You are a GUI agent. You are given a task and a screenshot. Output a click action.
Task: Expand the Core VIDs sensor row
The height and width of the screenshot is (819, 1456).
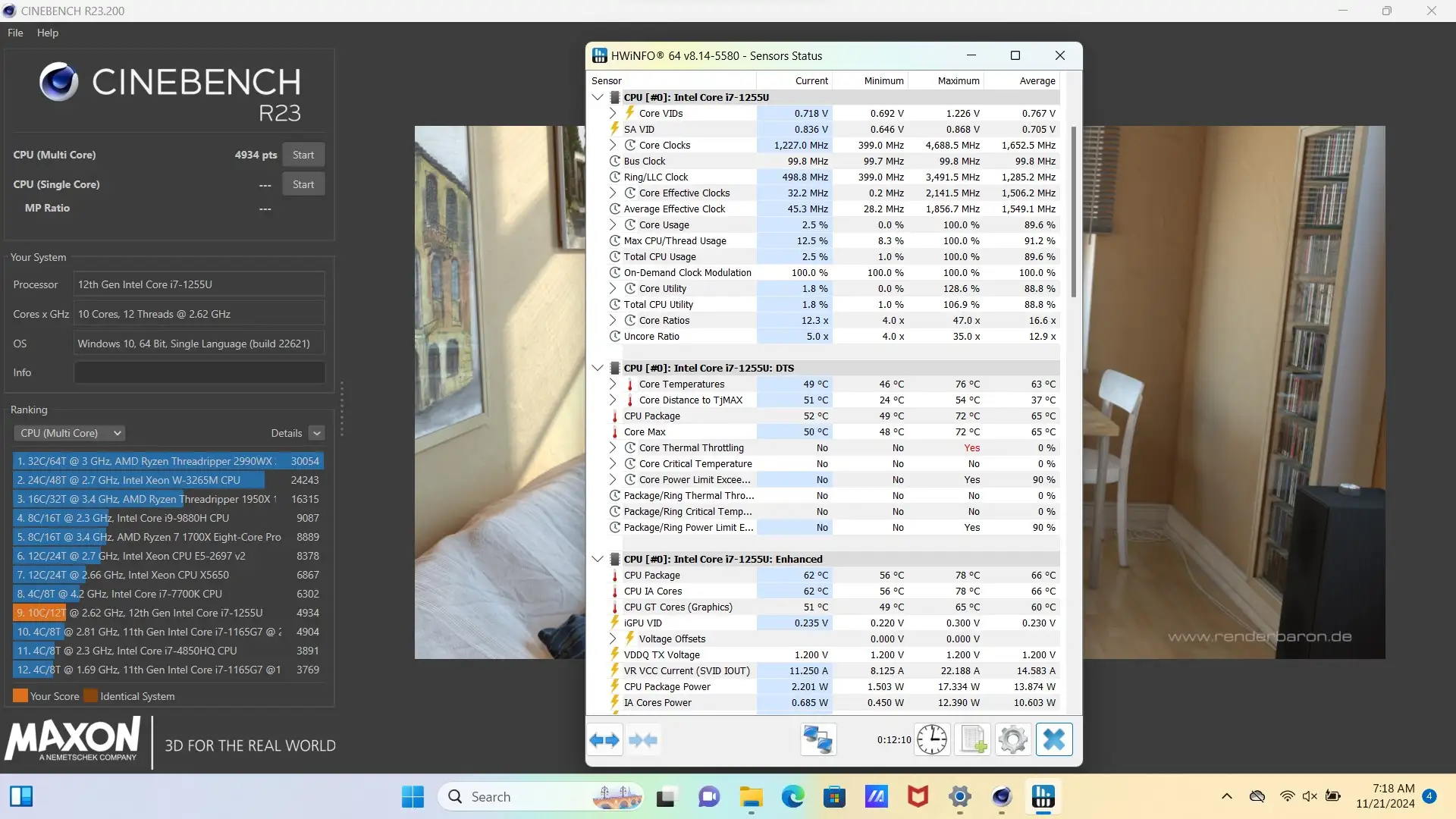pos(613,113)
